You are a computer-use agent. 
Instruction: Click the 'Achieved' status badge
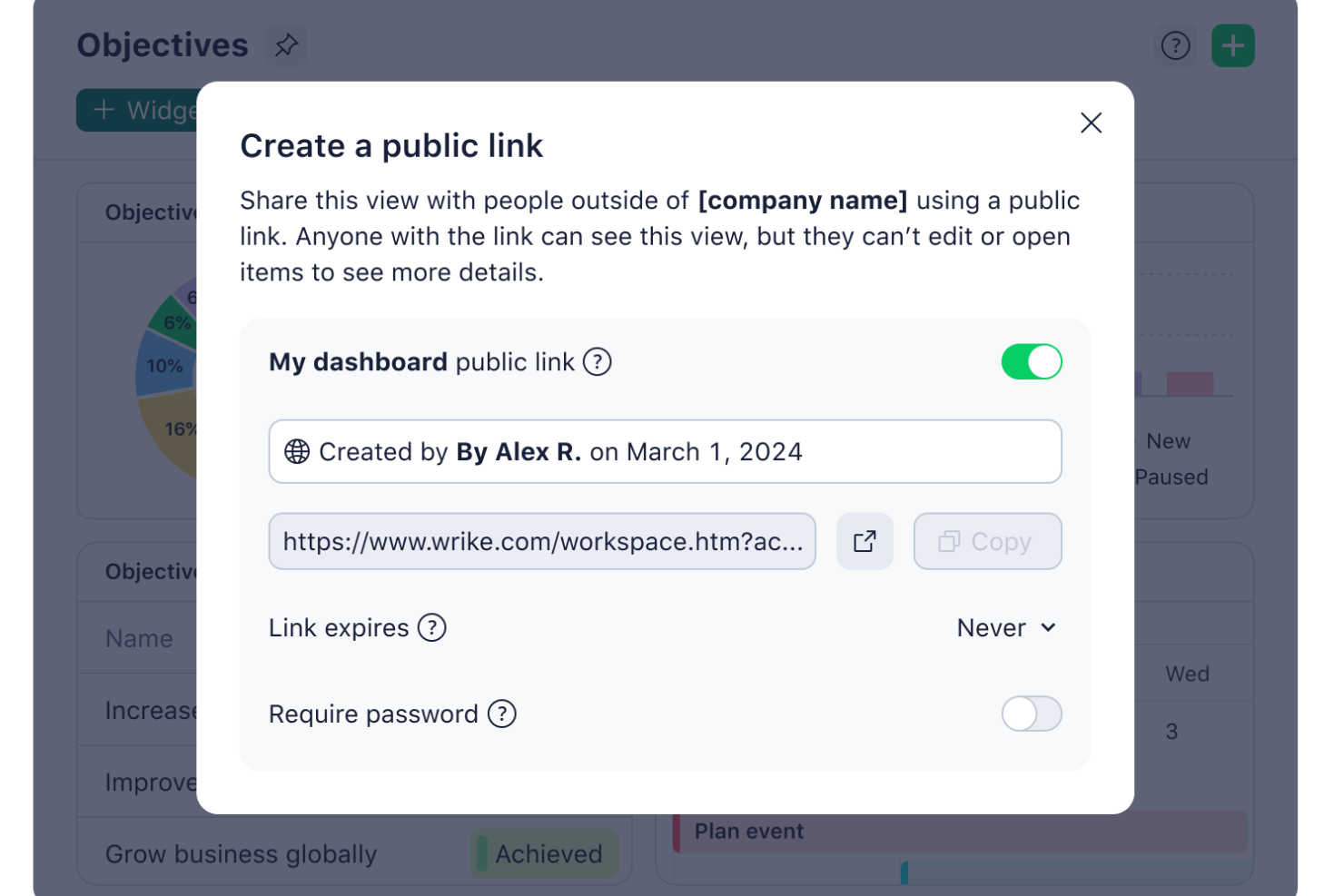[545, 853]
